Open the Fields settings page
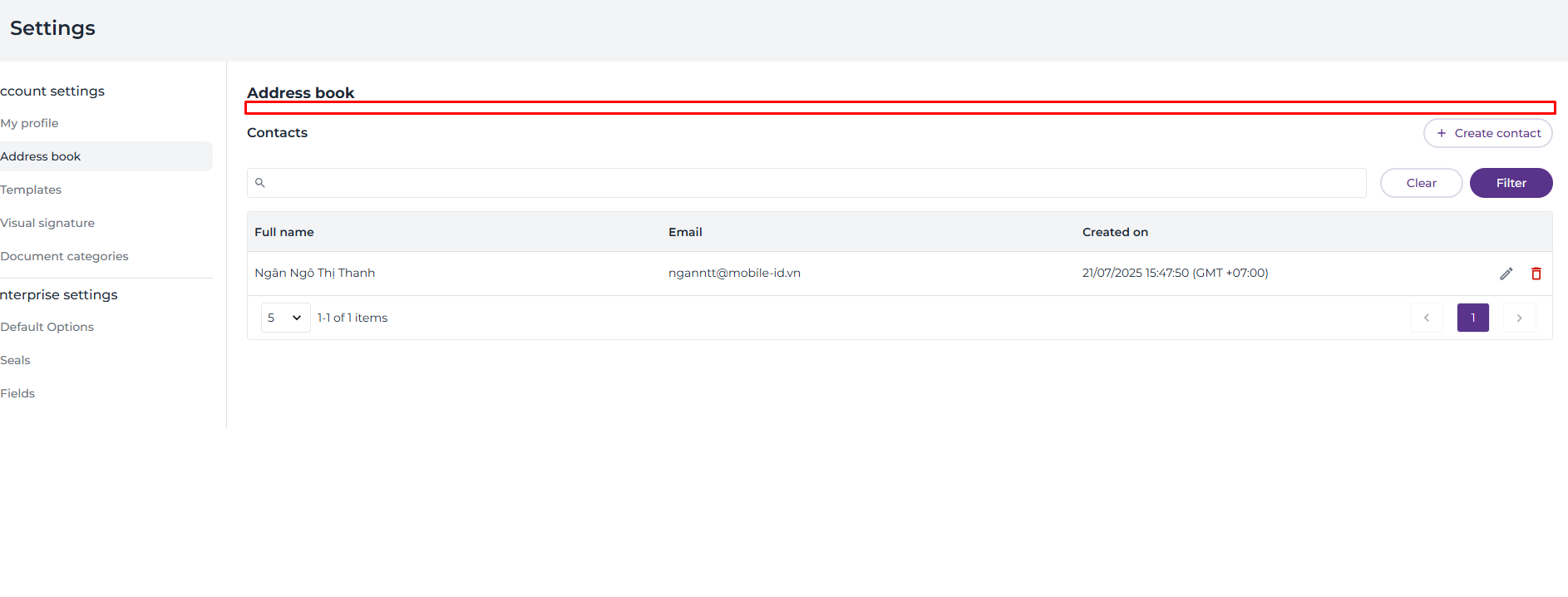Viewport: 1568px width, 597px height. [x=18, y=393]
